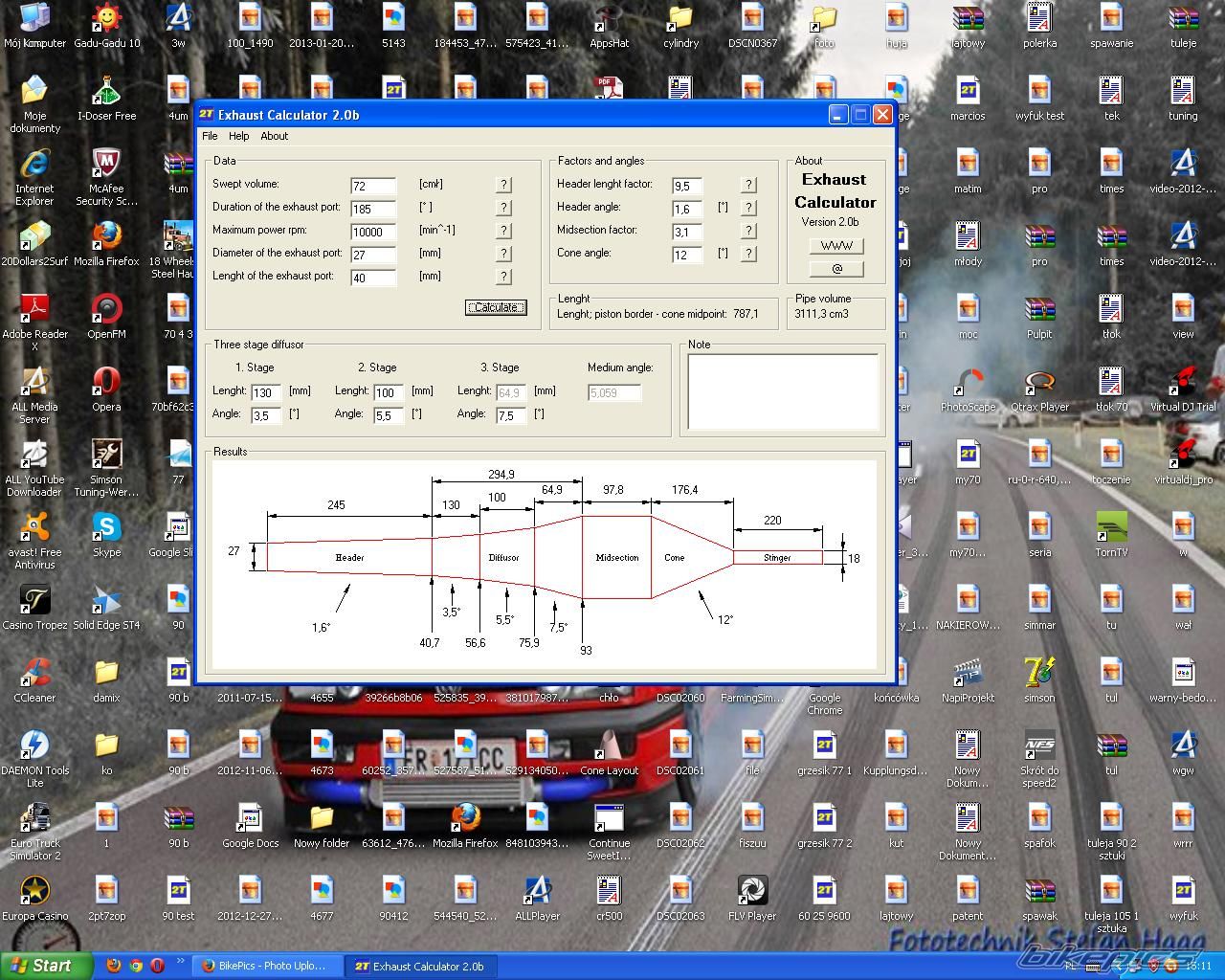Screen dimensions: 1225x980
Task: Show help for Swept volume
Action: coord(503,185)
